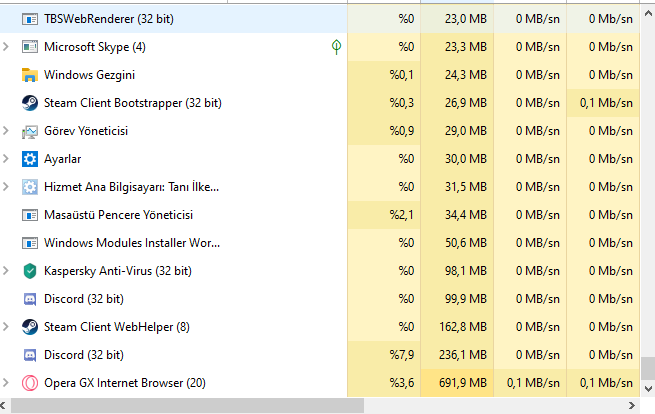The width and height of the screenshot is (655, 414).
Task: Click the vertical scrollbar up arrow
Action: pos(648,14)
